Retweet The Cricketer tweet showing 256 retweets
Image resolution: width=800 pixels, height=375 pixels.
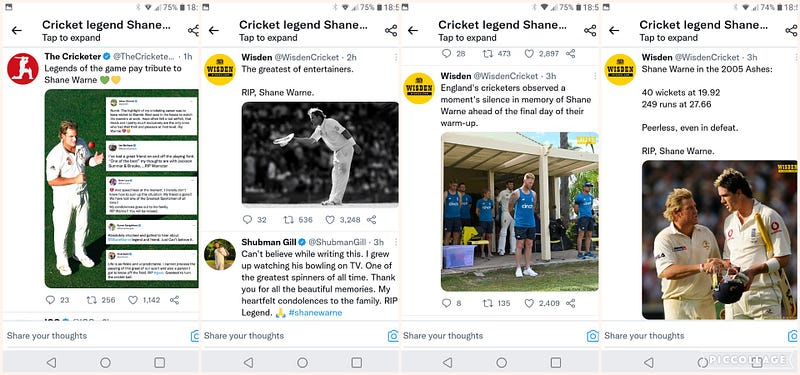(x=91, y=300)
